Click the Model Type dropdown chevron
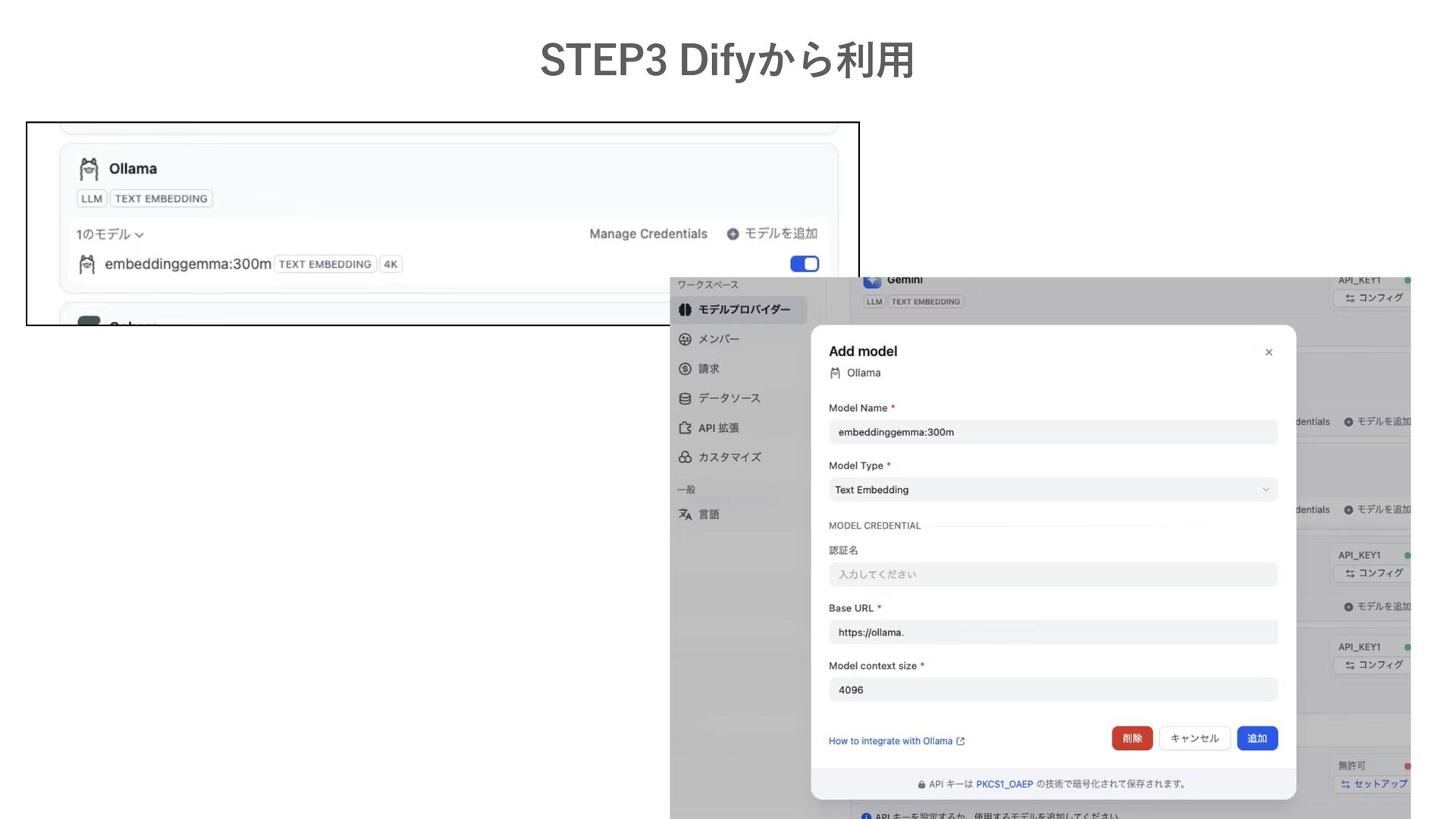The width and height of the screenshot is (1456, 819). [1265, 490]
